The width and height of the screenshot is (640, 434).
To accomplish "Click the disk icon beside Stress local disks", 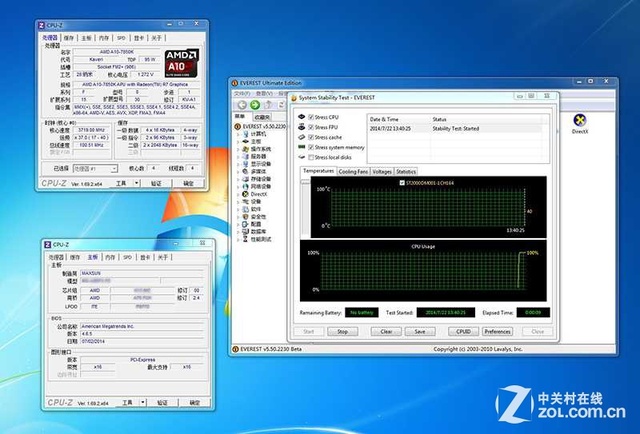I will pyautogui.click(x=302, y=157).
